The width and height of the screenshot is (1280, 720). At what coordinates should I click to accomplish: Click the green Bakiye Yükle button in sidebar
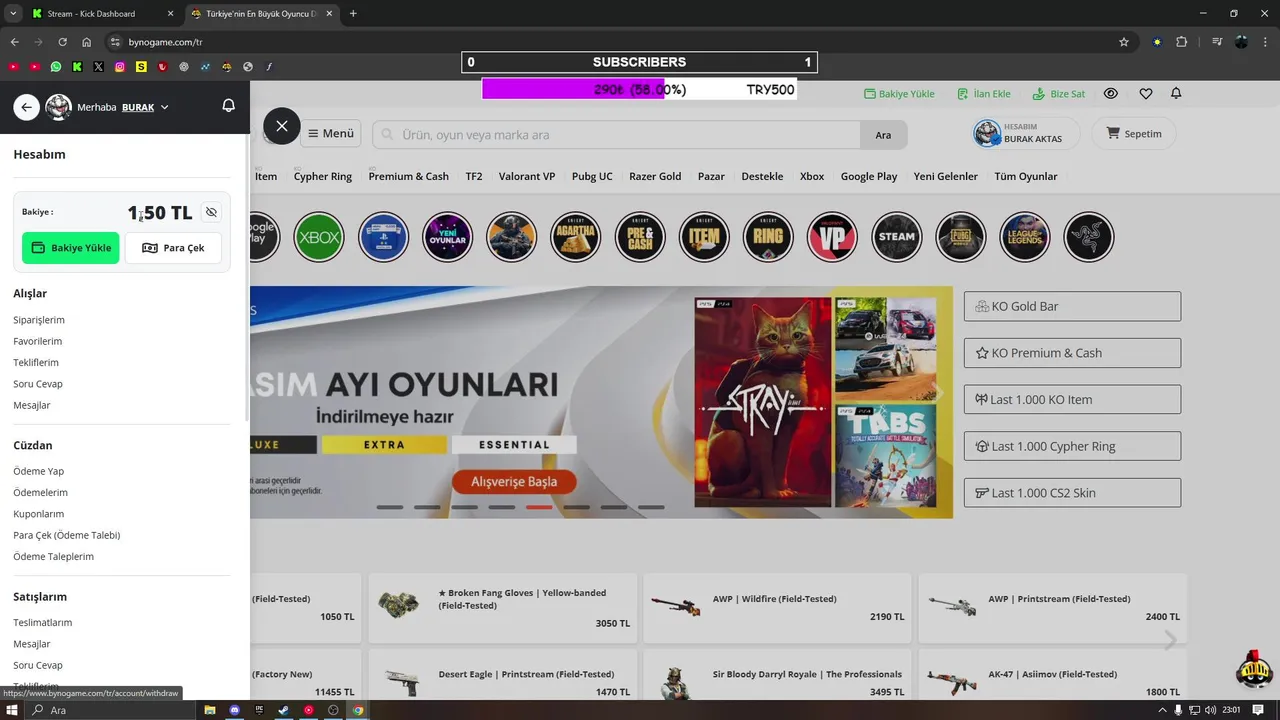point(71,248)
